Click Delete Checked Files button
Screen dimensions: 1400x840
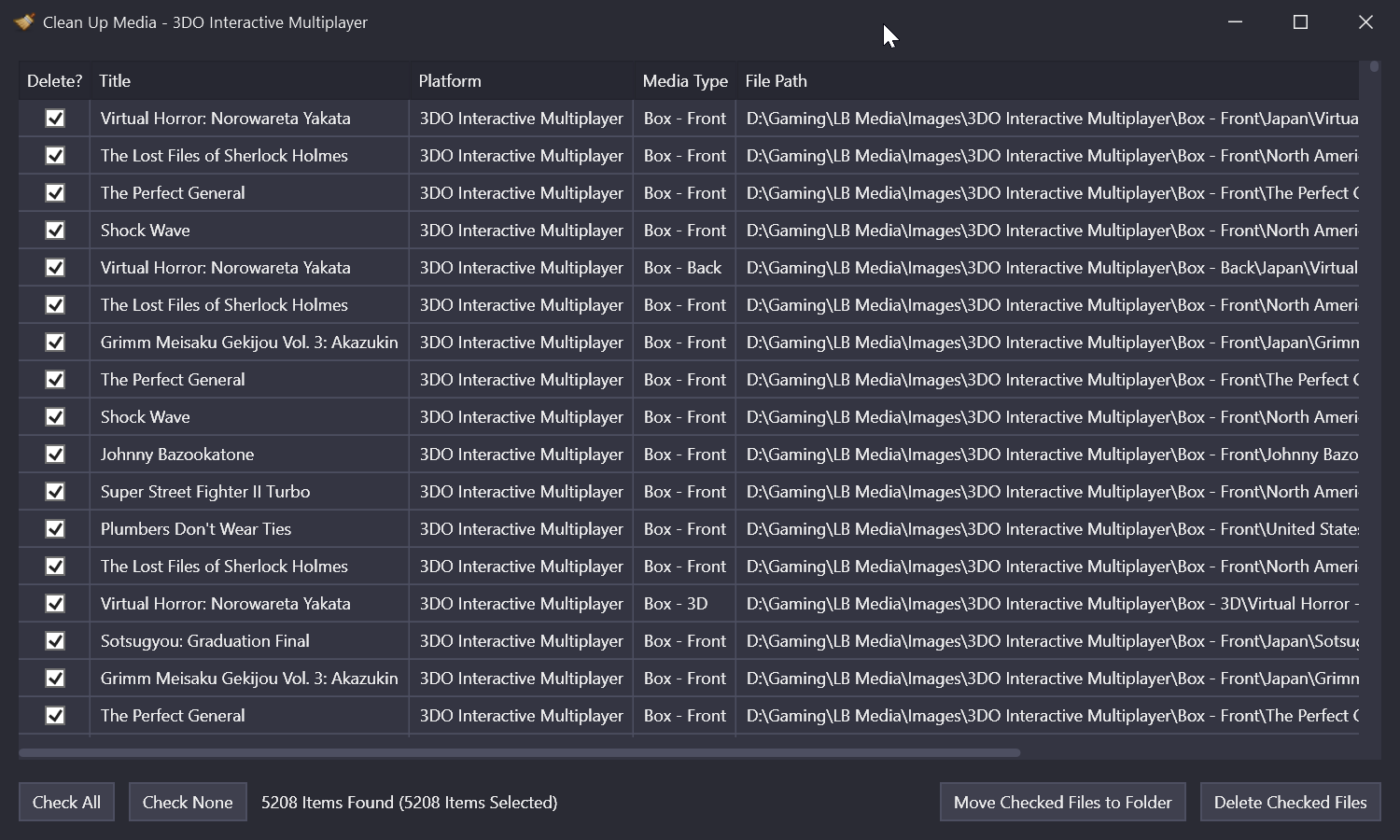pos(1290,803)
